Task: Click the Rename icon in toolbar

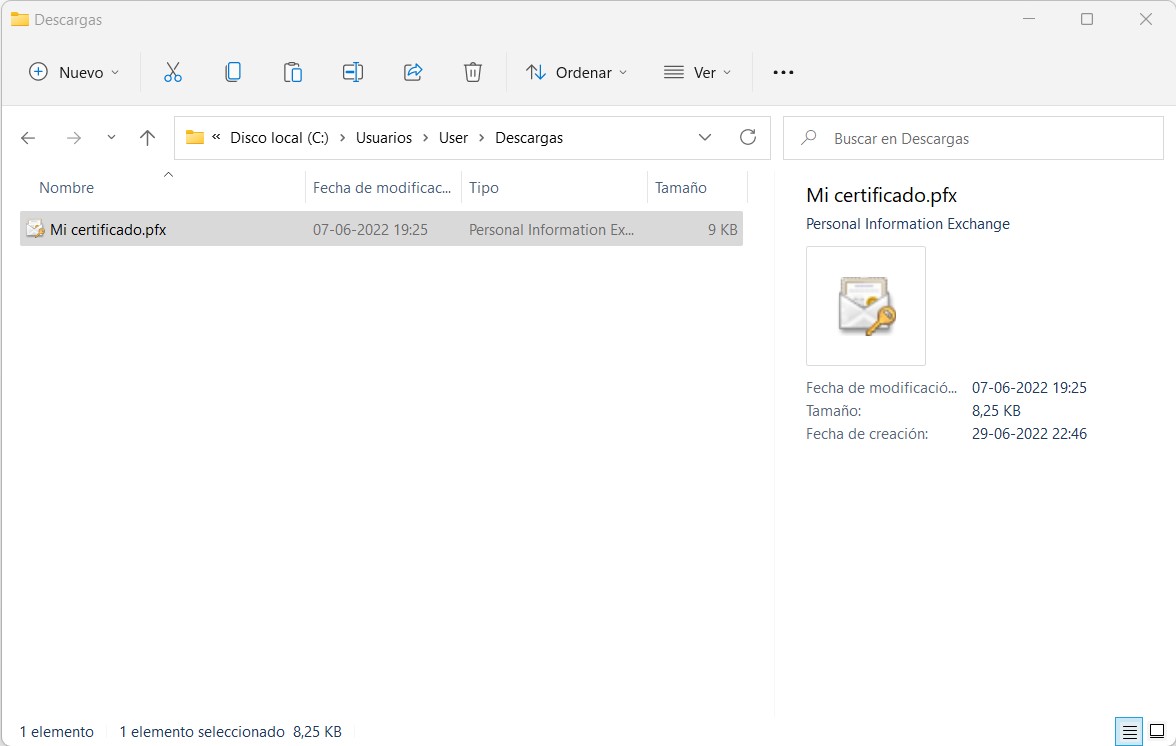Action: click(x=352, y=72)
